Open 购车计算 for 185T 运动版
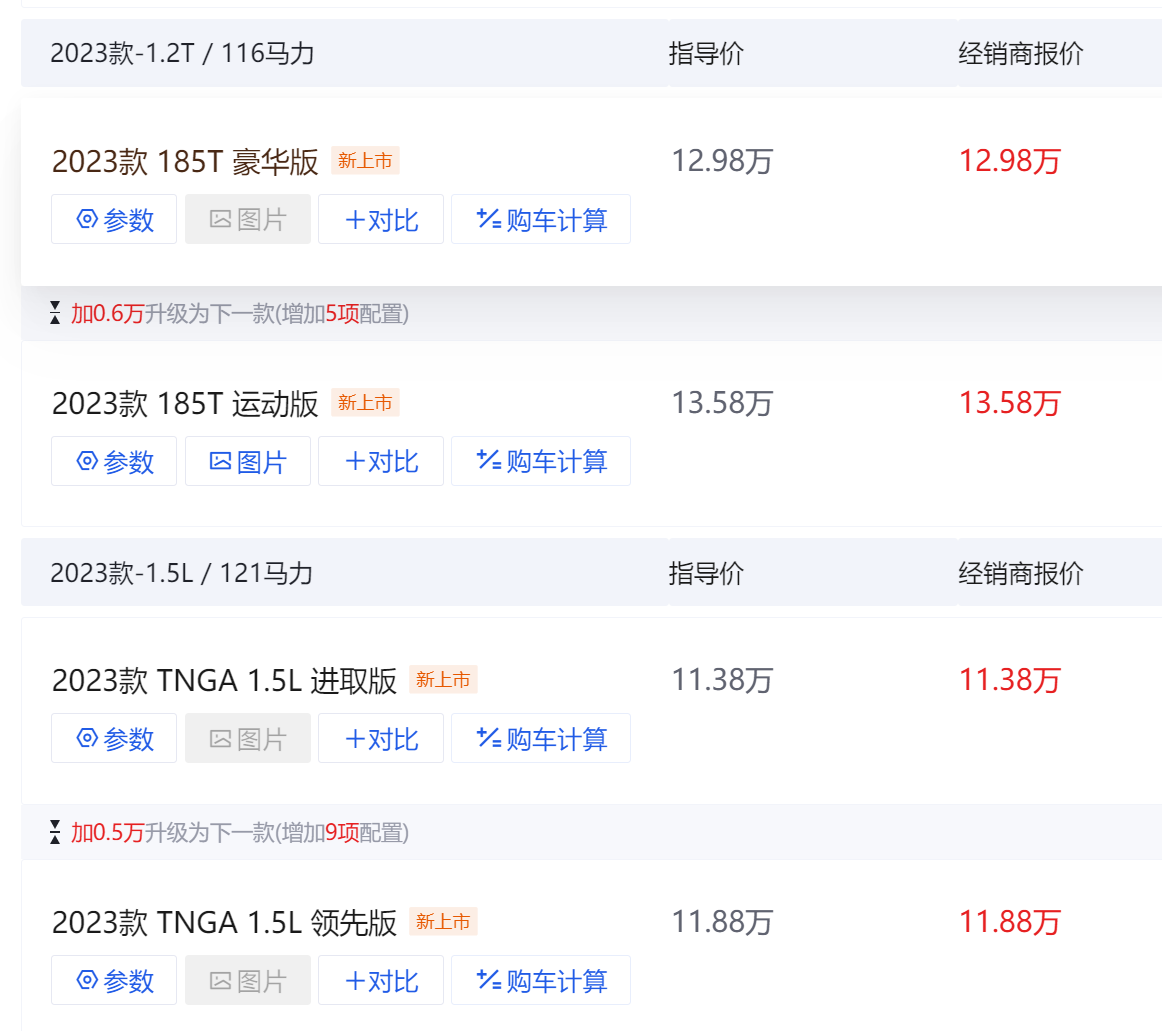 (x=540, y=461)
